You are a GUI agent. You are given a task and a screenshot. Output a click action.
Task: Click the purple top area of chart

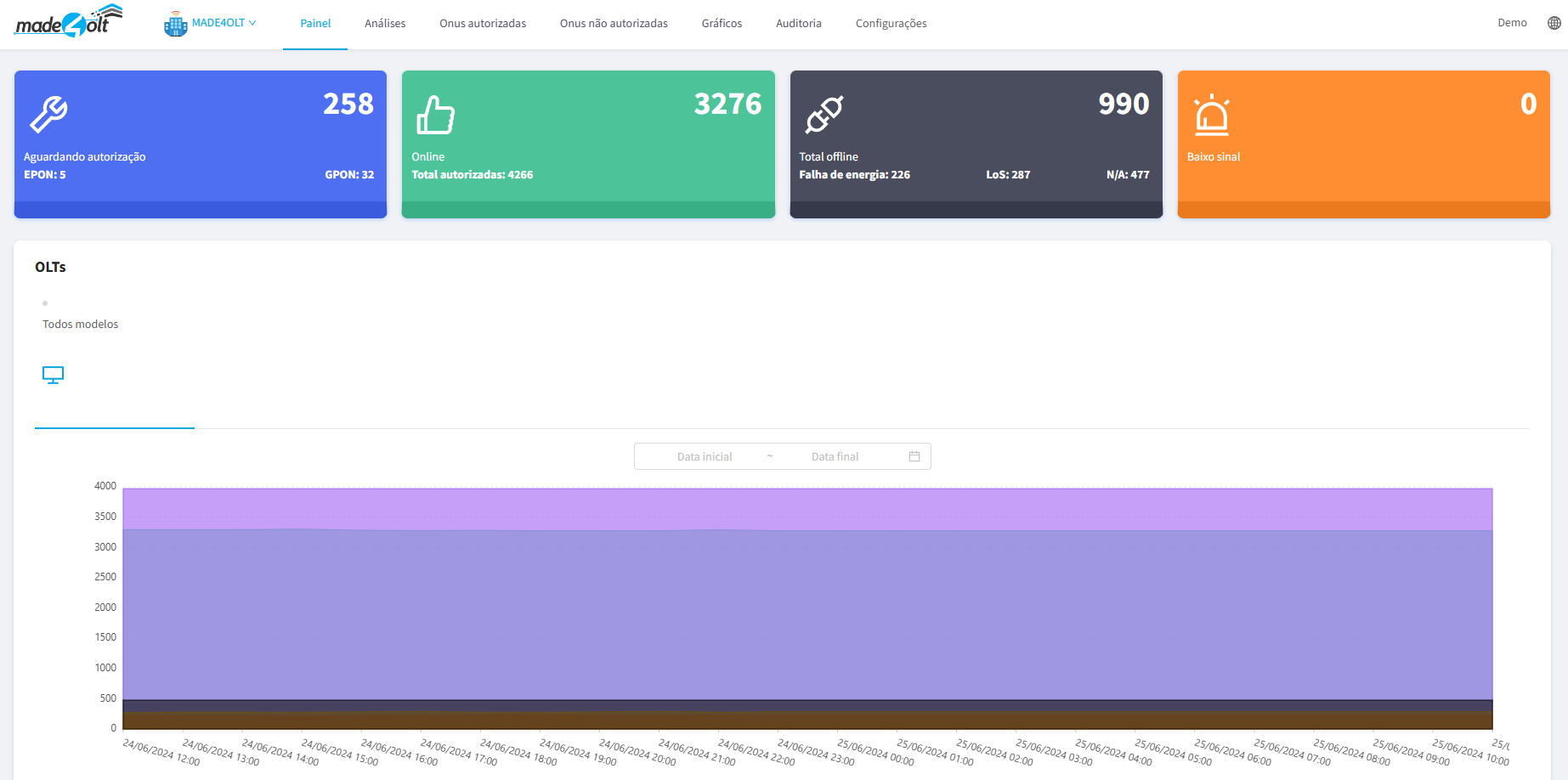coord(807,508)
